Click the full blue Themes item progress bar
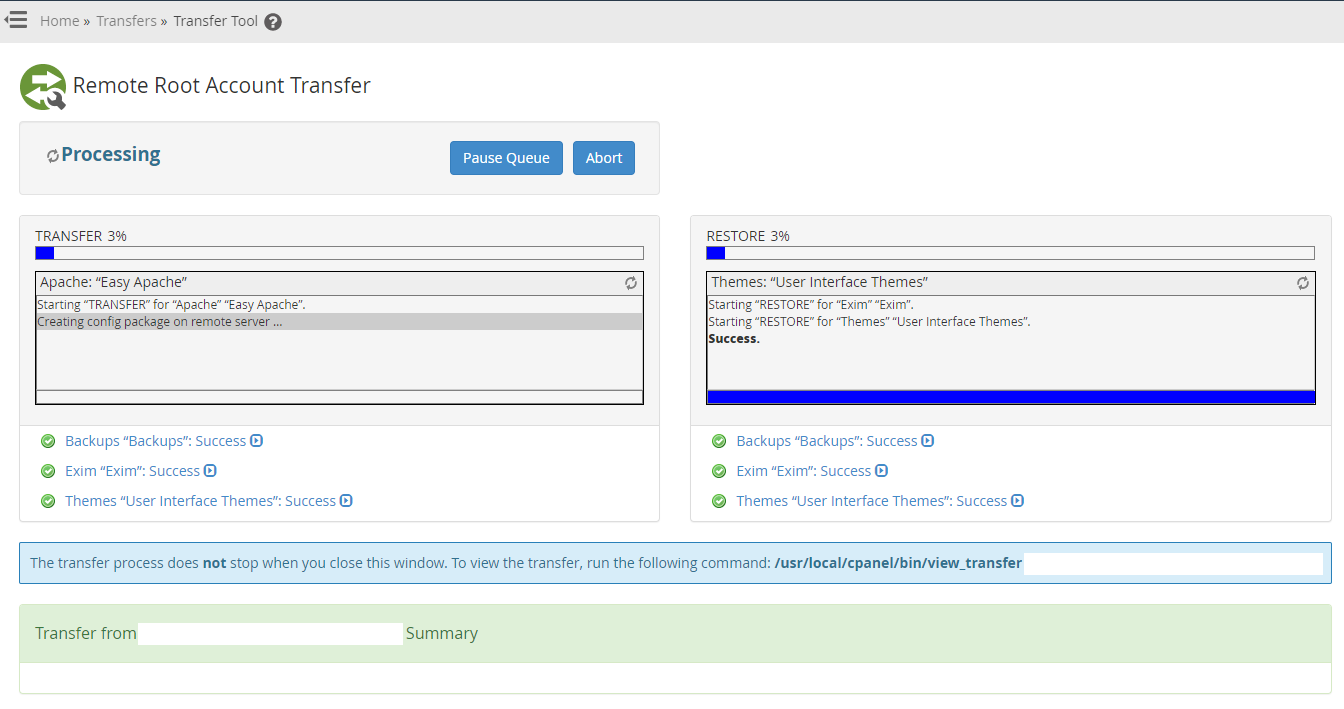 pos(1011,397)
